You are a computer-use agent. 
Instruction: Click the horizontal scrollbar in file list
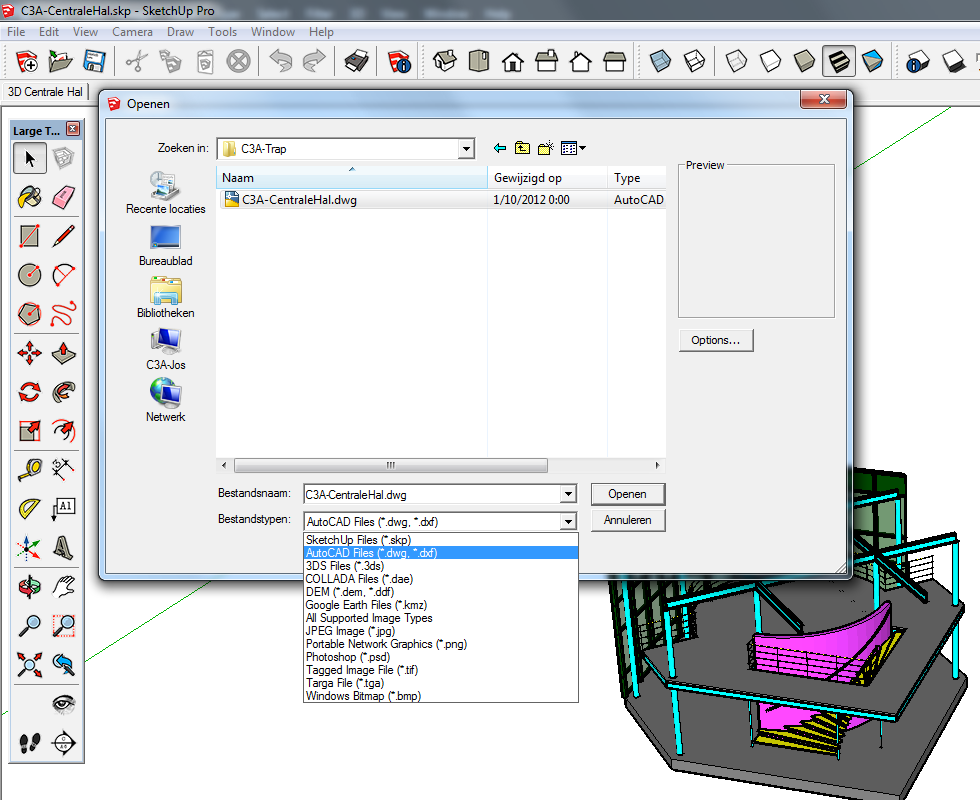pyautogui.click(x=391, y=466)
